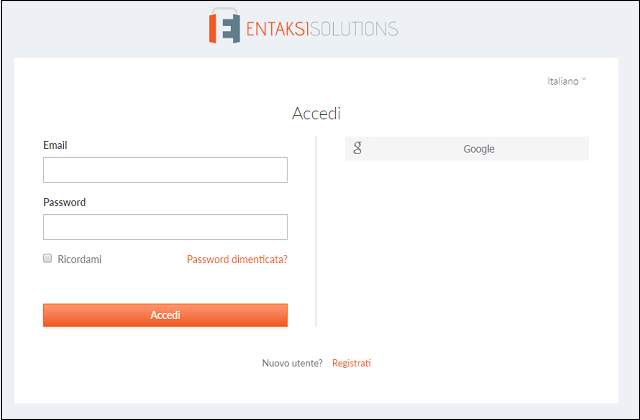Click the Google label inside the button
This screenshot has width=640, height=420.
479,149
